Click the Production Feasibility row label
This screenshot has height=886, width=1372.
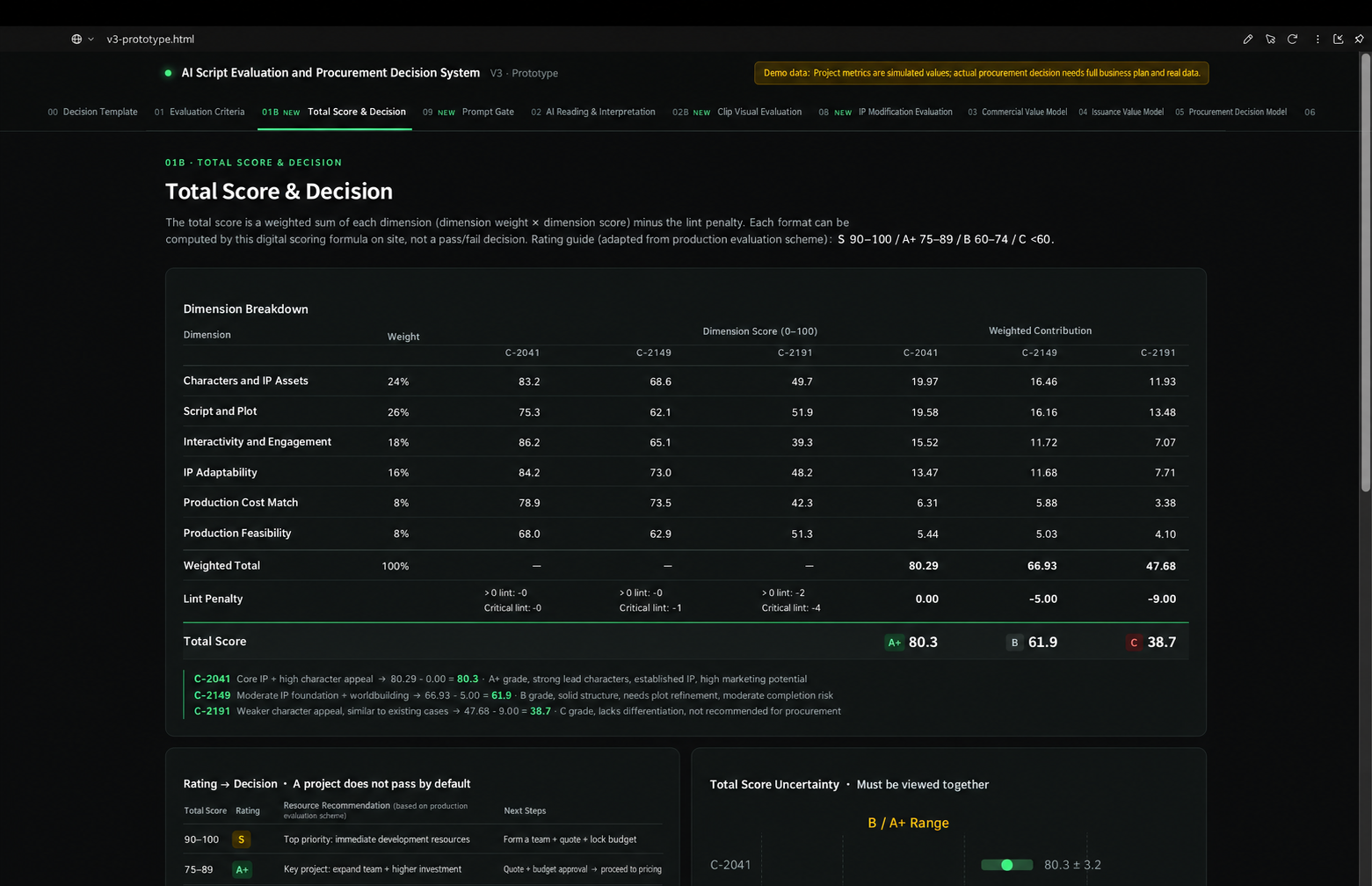pos(236,533)
